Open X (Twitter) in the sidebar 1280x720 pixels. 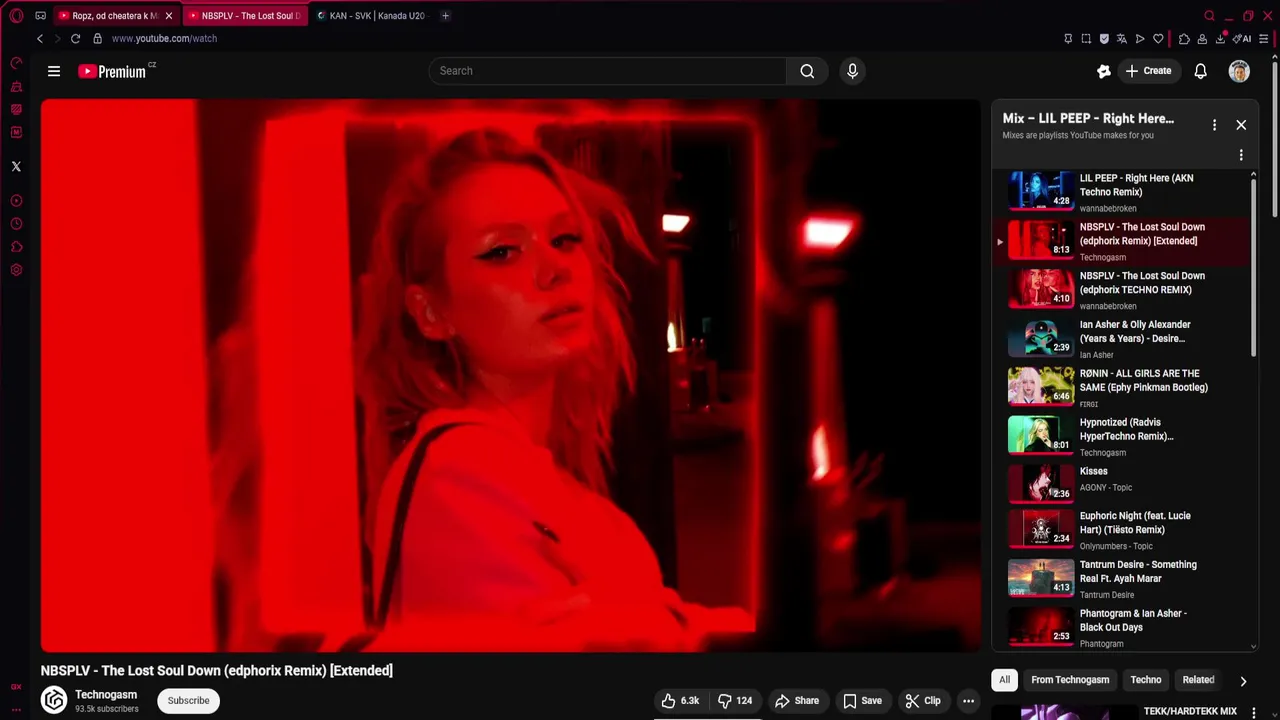pos(16,167)
